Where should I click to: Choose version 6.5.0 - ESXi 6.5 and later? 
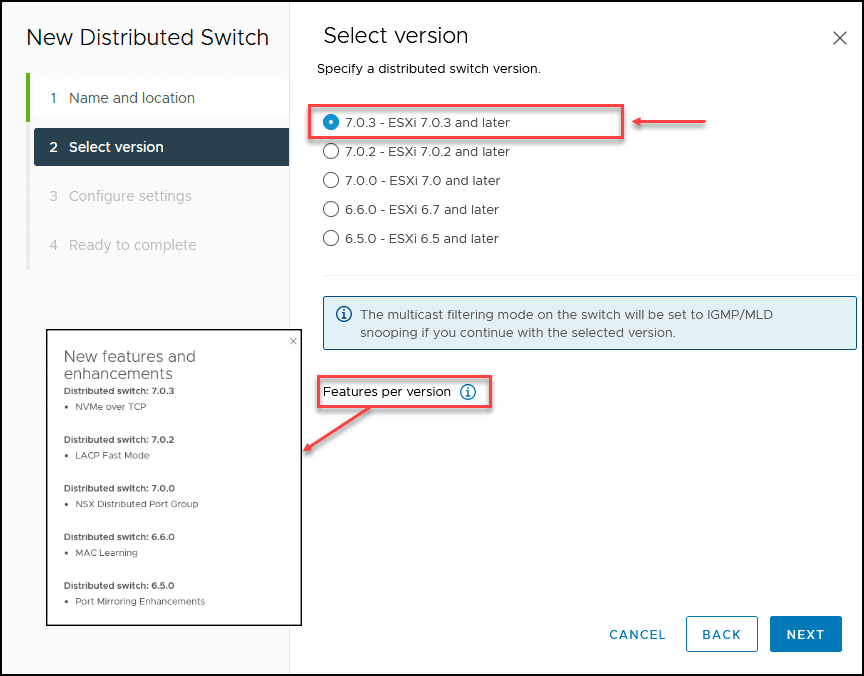(331, 238)
